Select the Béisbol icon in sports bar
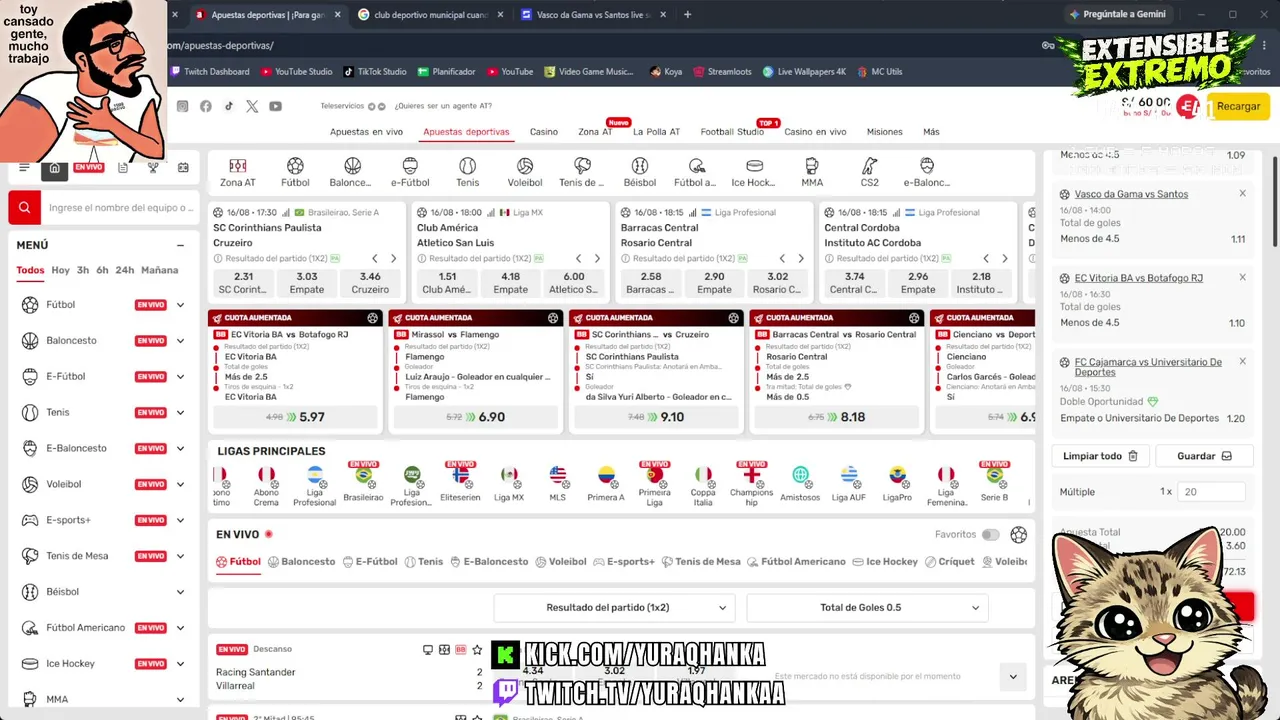Image resolution: width=1280 pixels, height=720 pixels. coord(640,166)
